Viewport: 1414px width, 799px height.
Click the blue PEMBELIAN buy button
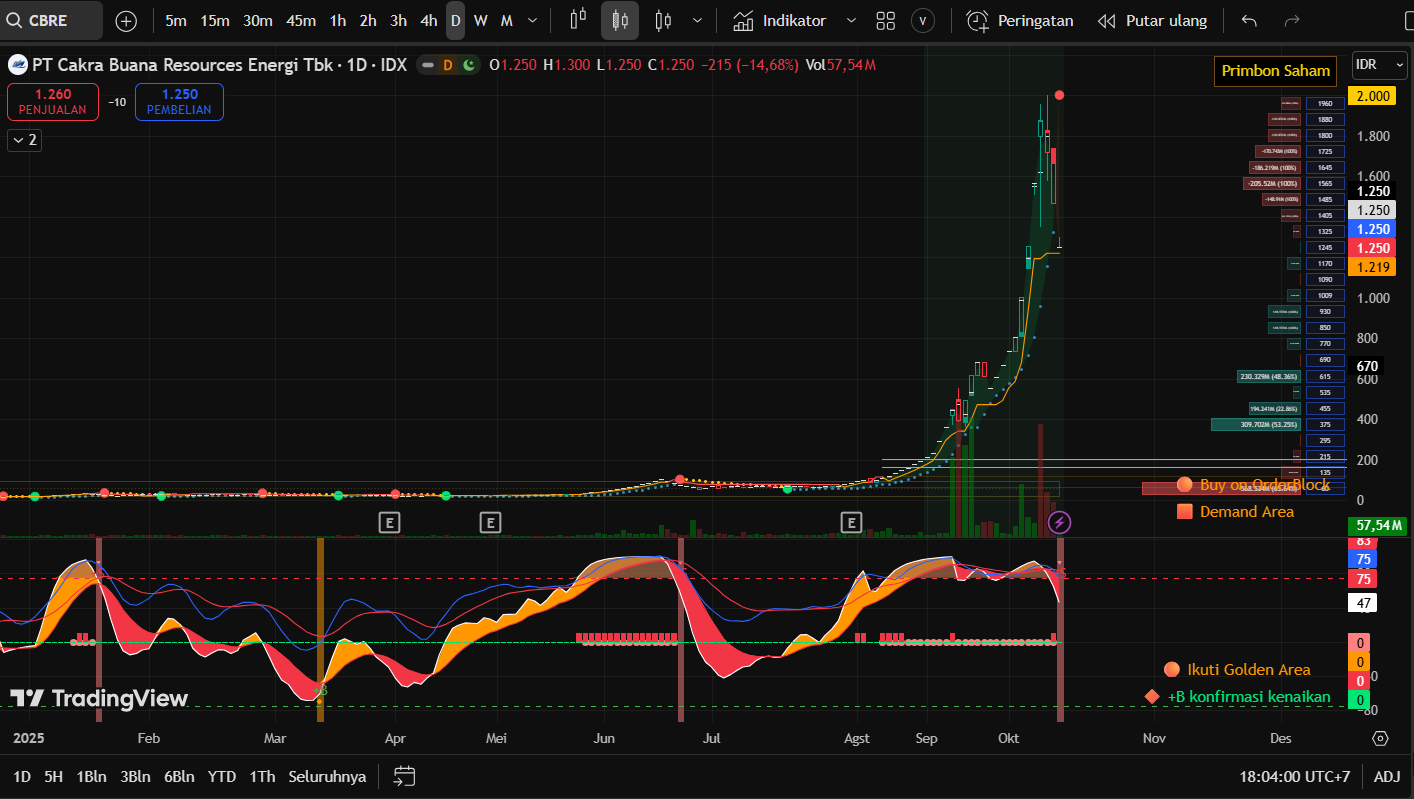pos(180,102)
